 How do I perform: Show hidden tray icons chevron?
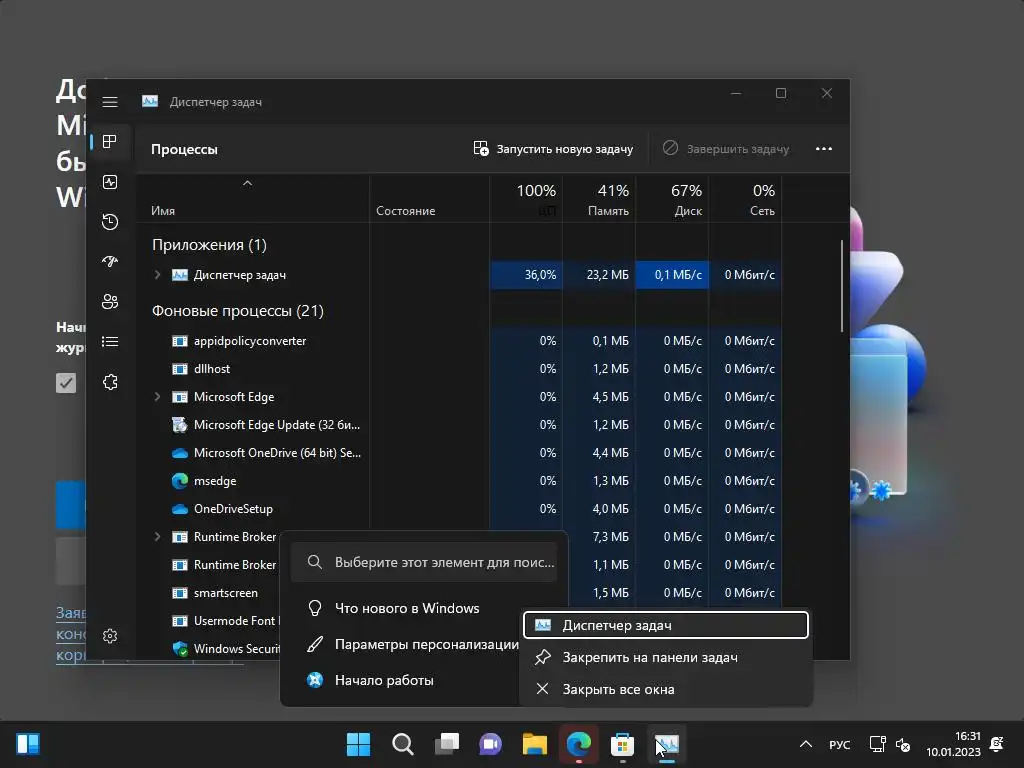point(806,744)
